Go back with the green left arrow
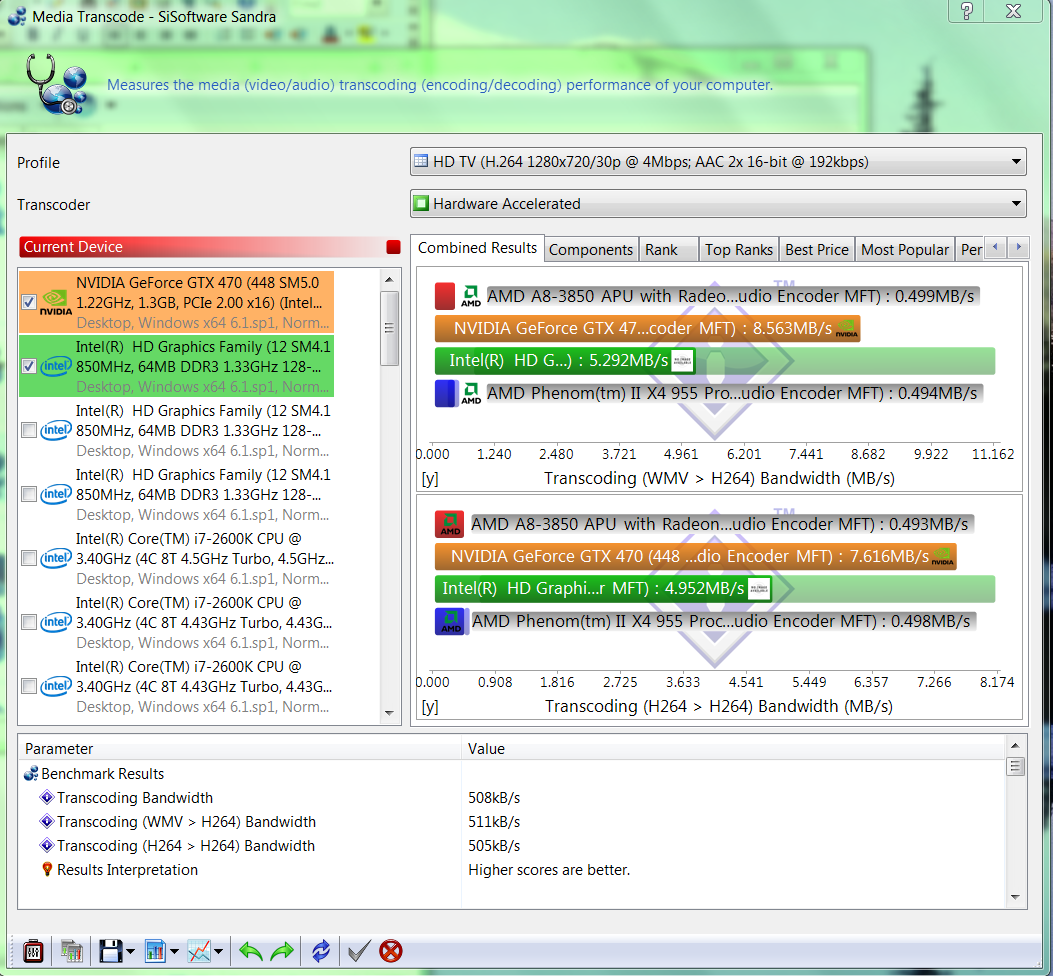Image resolution: width=1053 pixels, height=976 pixels. [x=250, y=950]
